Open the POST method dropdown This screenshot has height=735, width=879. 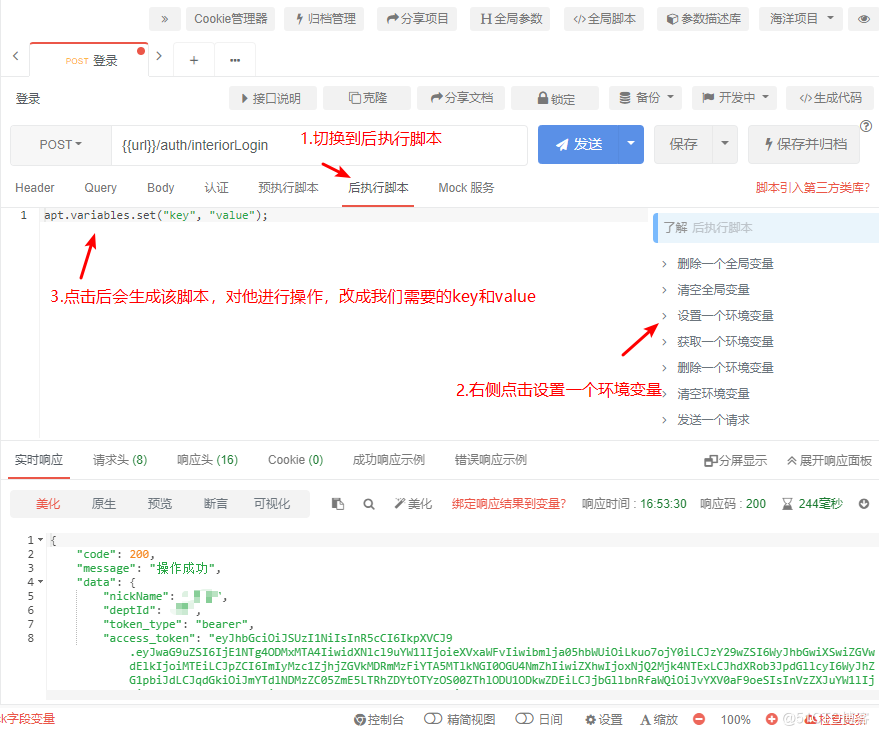[x=61, y=145]
